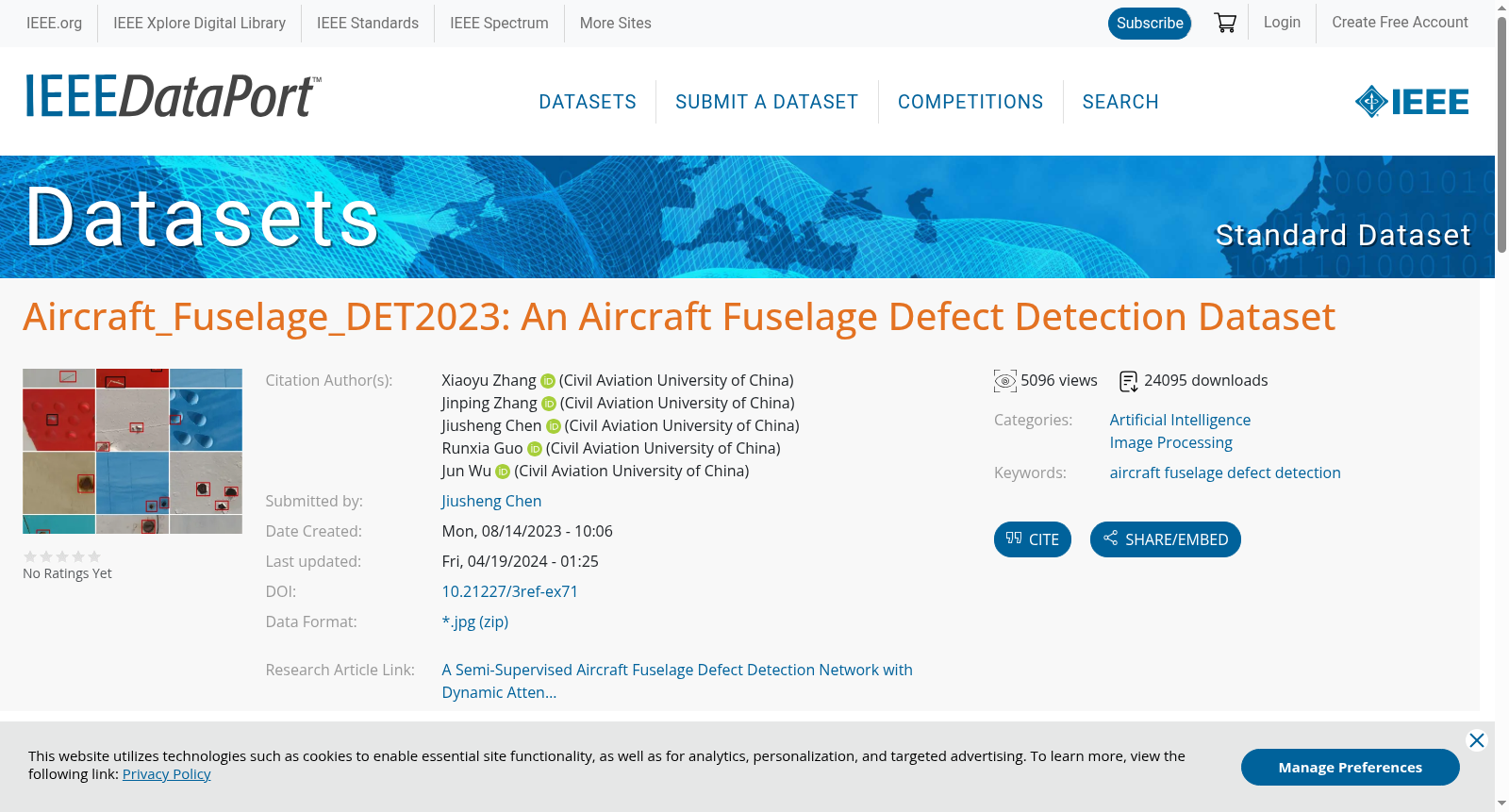Viewport: 1509px width, 812px height.
Task: Open the DOI 10.21227/3ref-ex71 link
Action: 510,592
